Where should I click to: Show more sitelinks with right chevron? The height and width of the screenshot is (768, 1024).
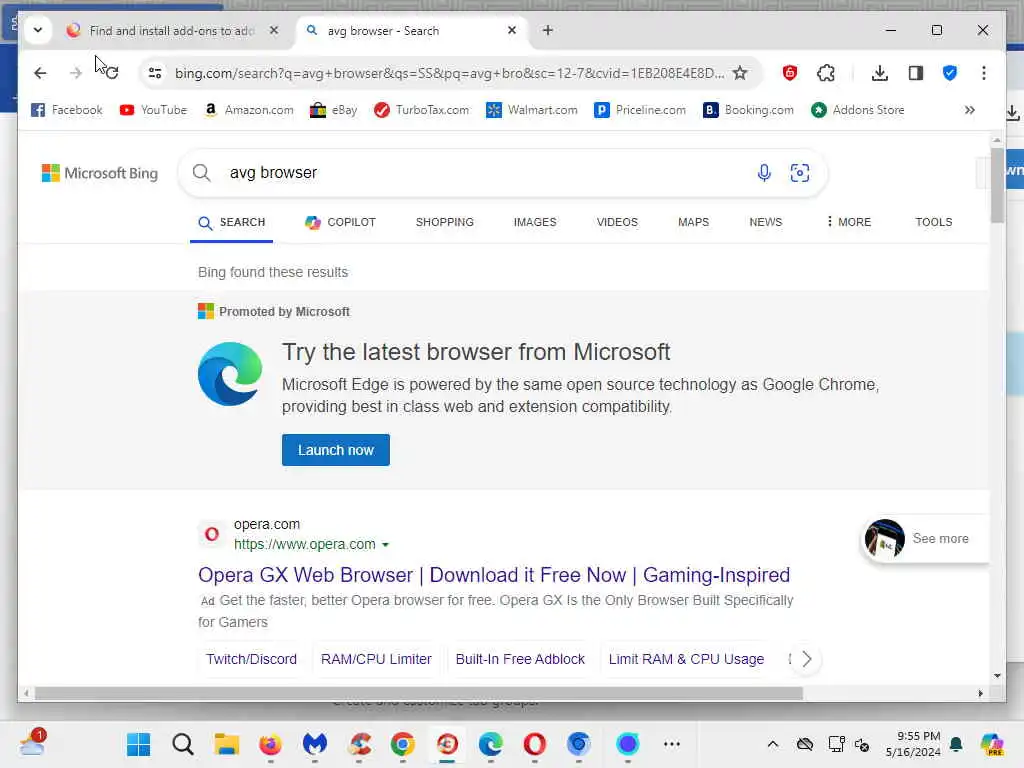tap(807, 659)
